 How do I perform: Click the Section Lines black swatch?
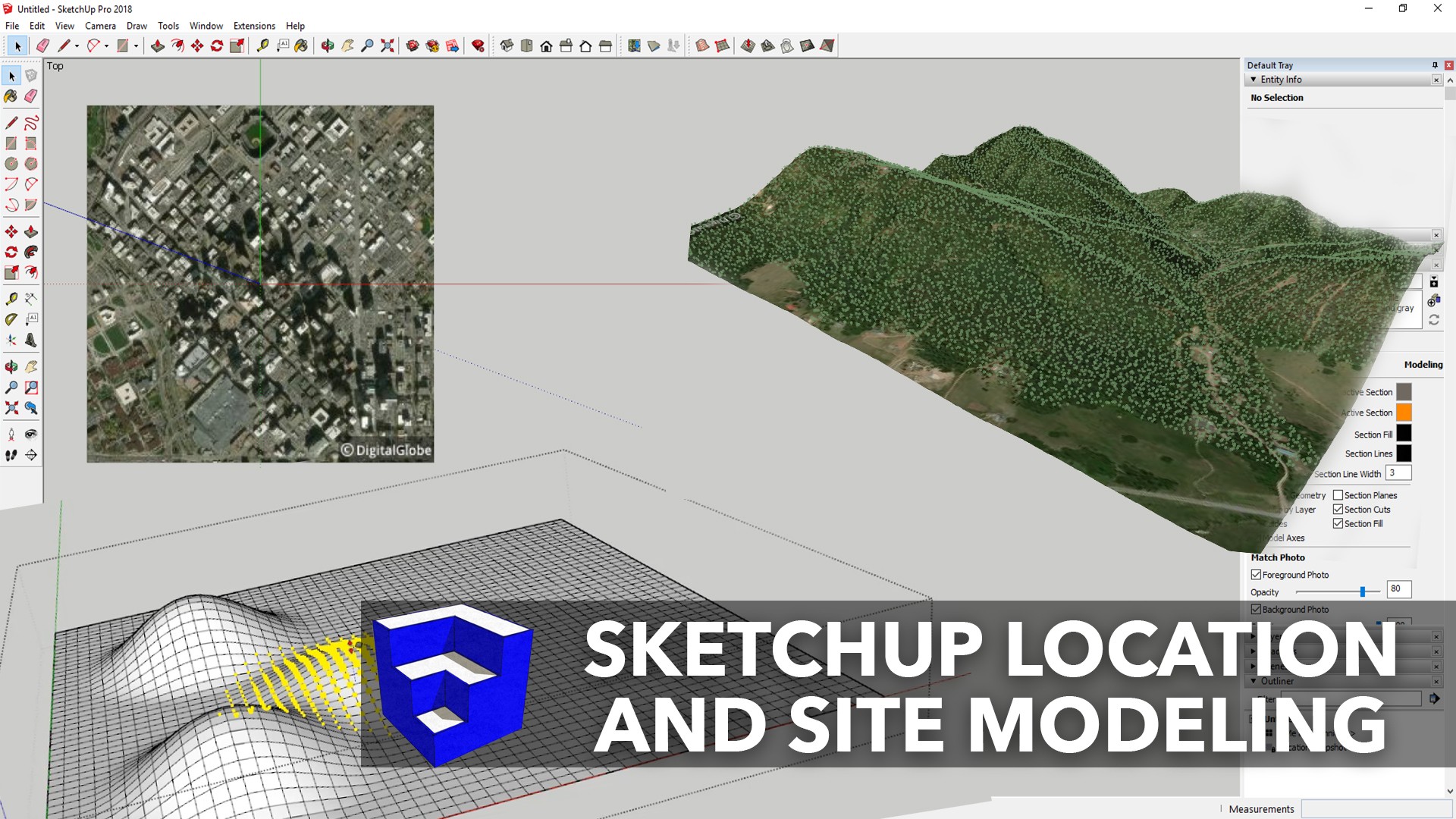point(1404,453)
